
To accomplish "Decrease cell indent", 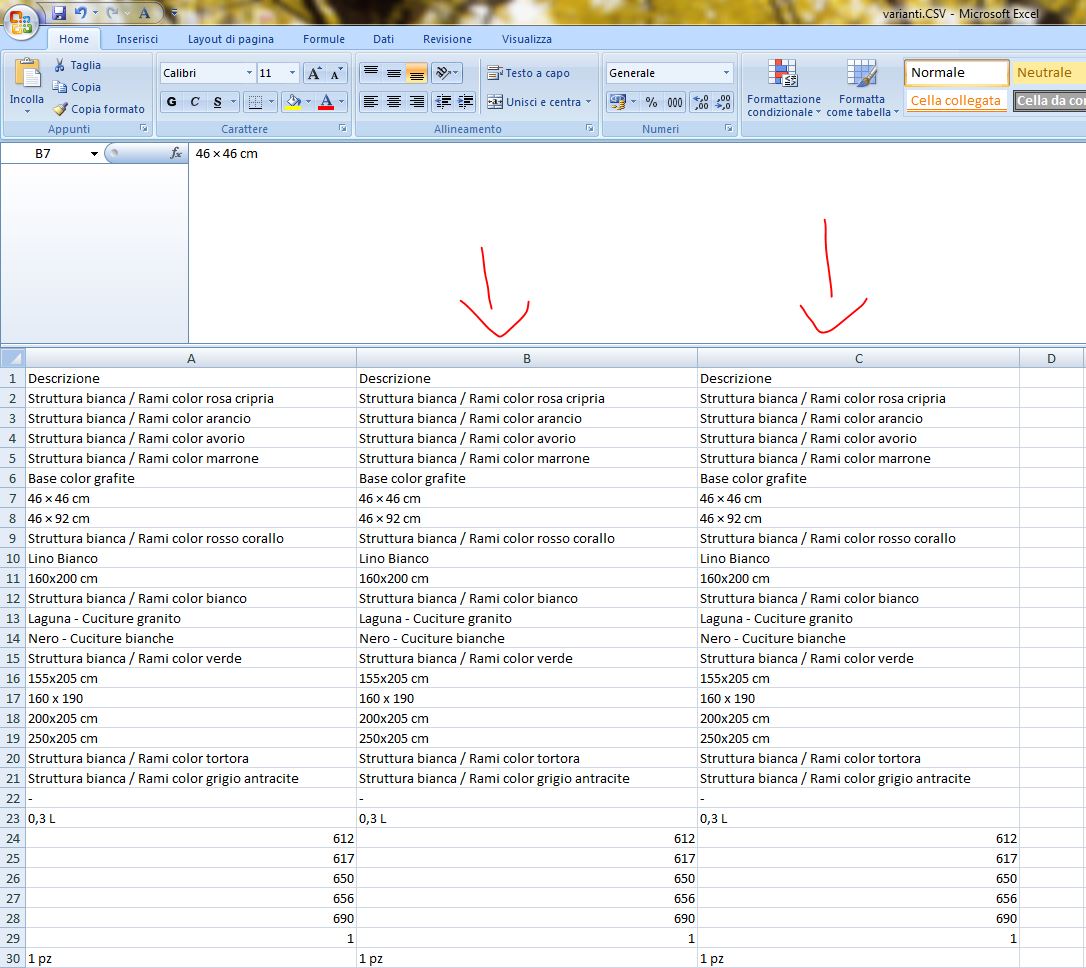I will pyautogui.click(x=443, y=102).
